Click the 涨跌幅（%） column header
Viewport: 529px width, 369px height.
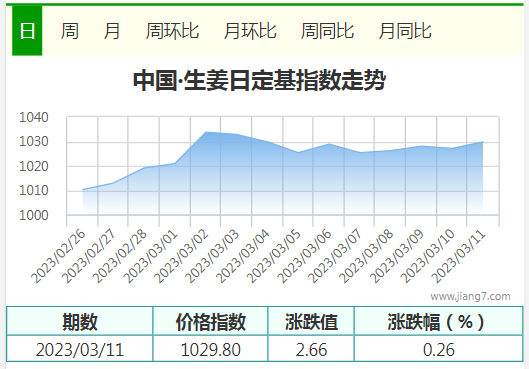tap(439, 321)
